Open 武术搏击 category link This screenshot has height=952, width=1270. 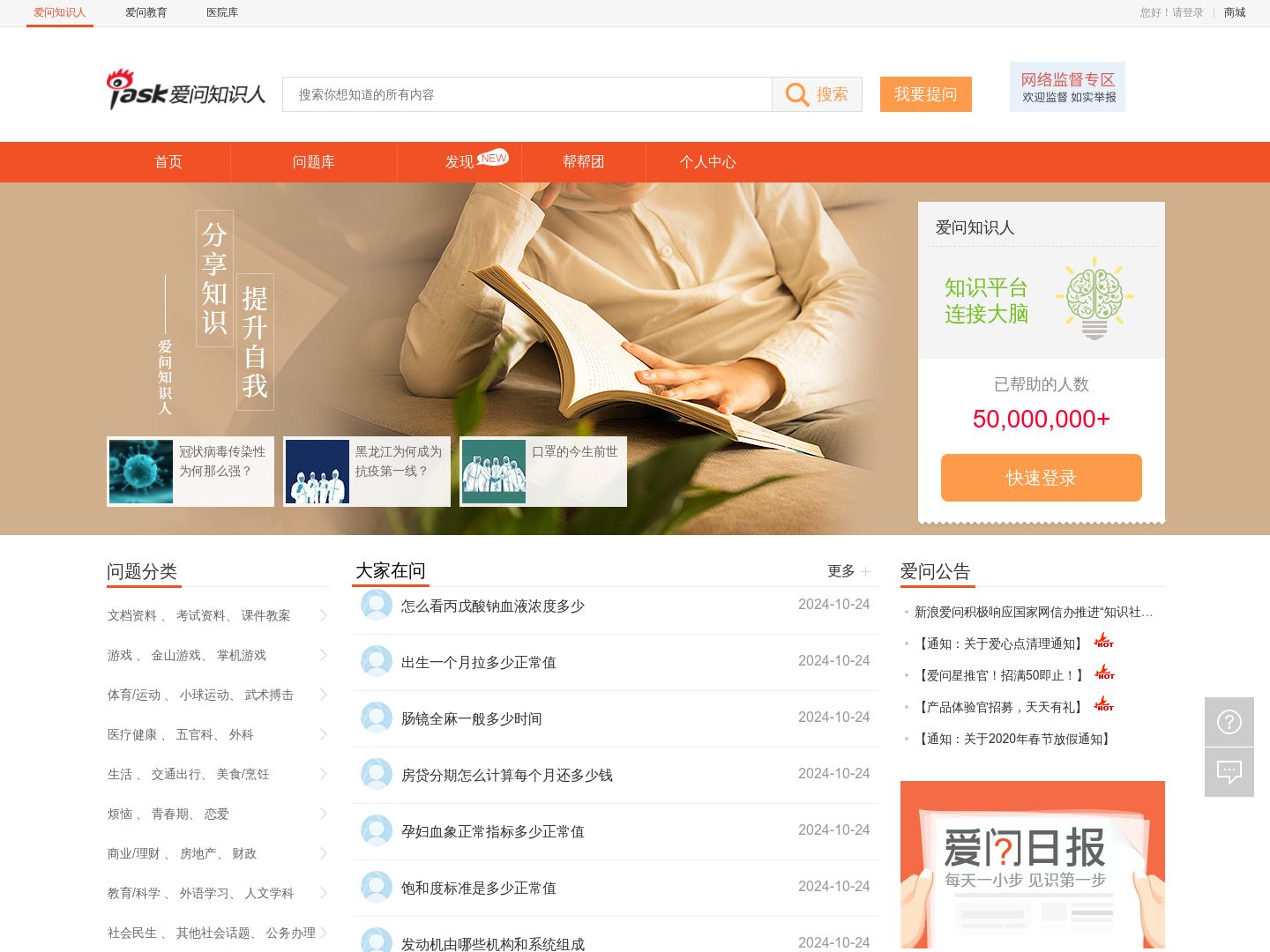point(269,695)
